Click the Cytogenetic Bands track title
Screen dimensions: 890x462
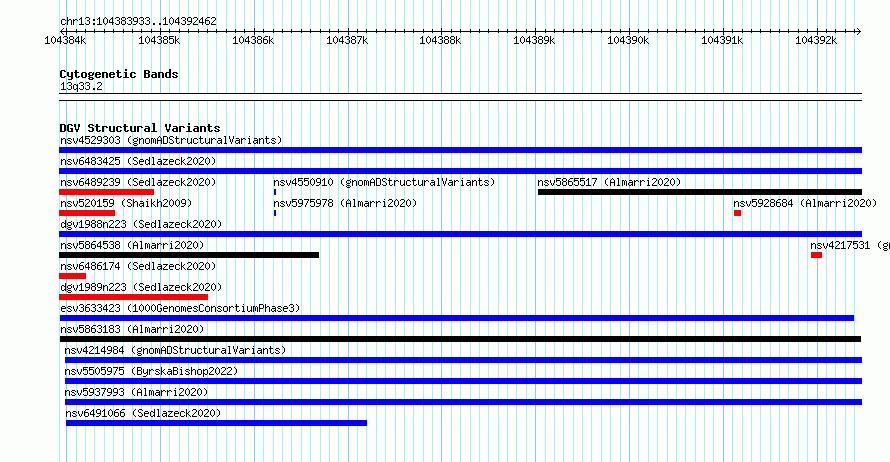pyautogui.click(x=119, y=74)
